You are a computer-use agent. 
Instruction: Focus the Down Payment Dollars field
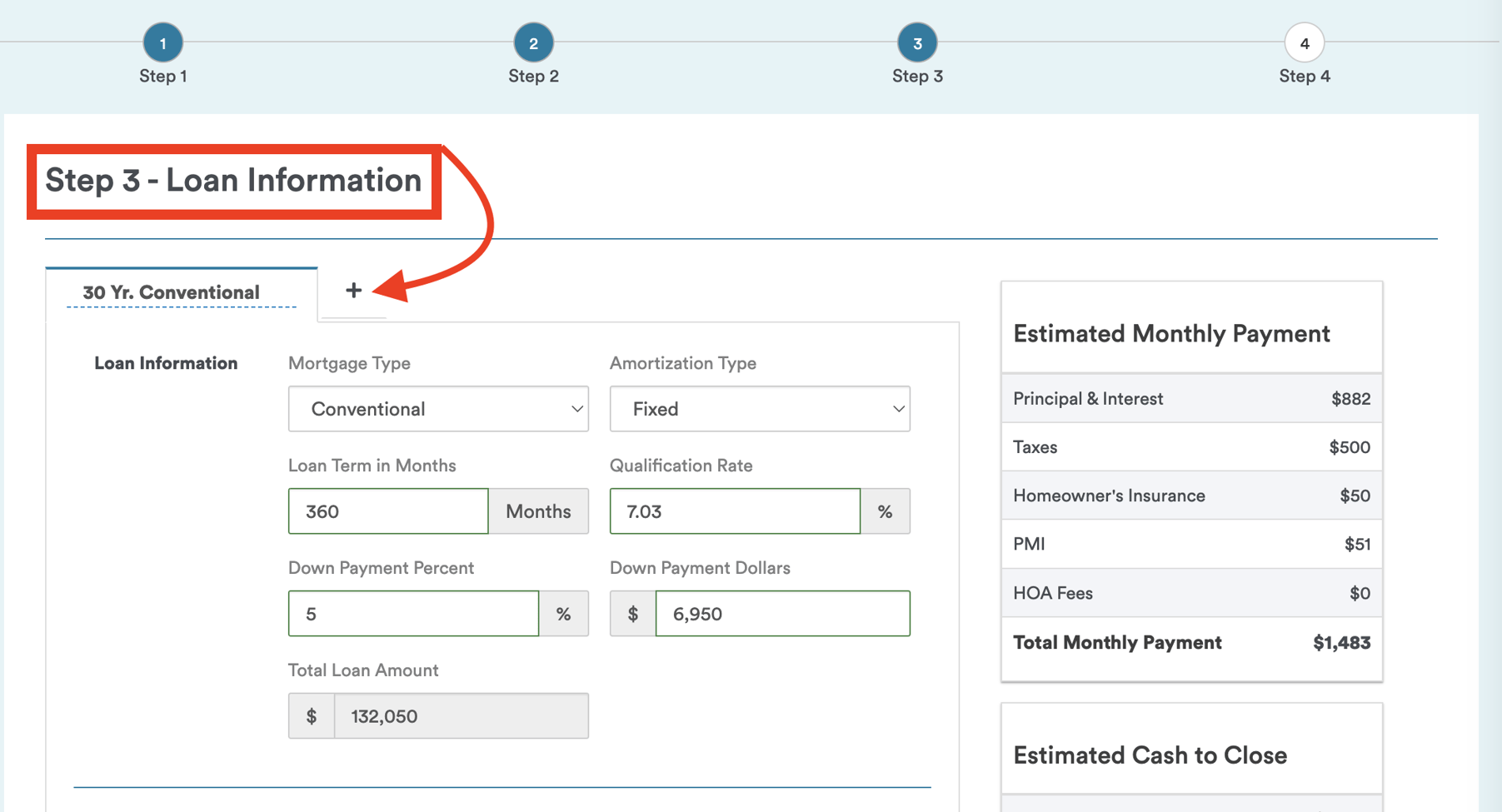[x=783, y=614]
